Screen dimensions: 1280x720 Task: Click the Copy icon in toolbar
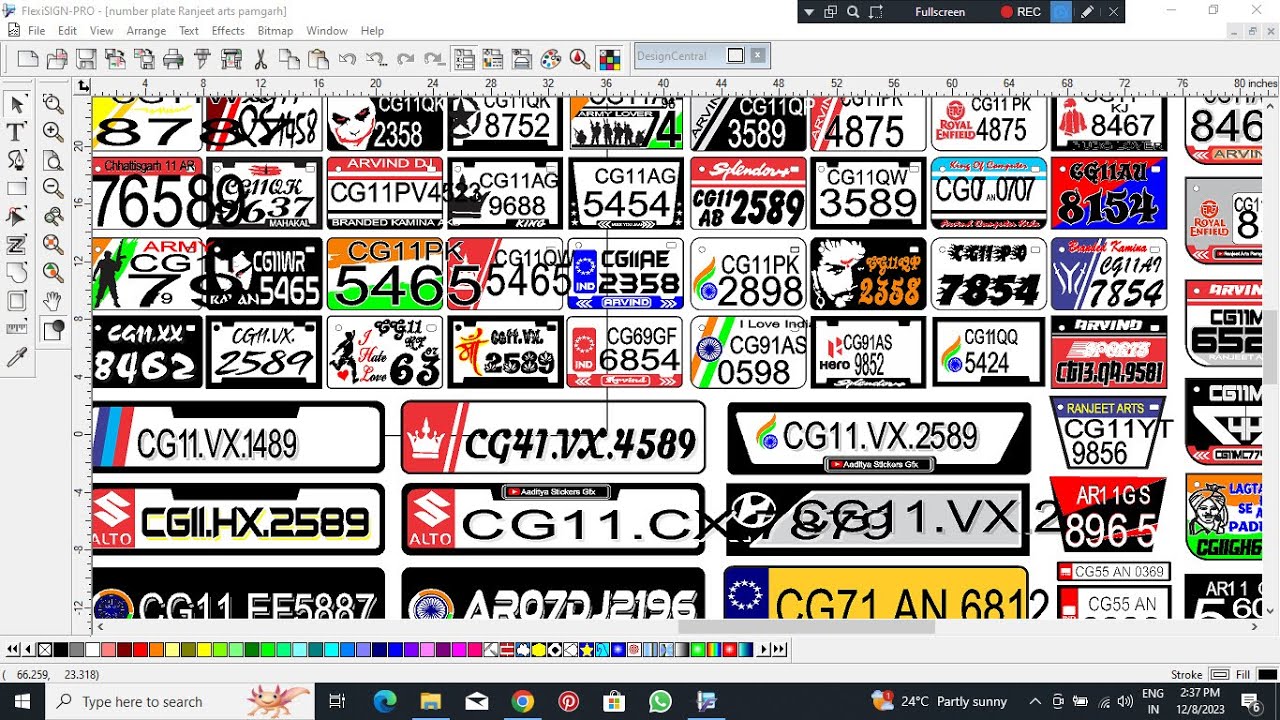(289, 58)
